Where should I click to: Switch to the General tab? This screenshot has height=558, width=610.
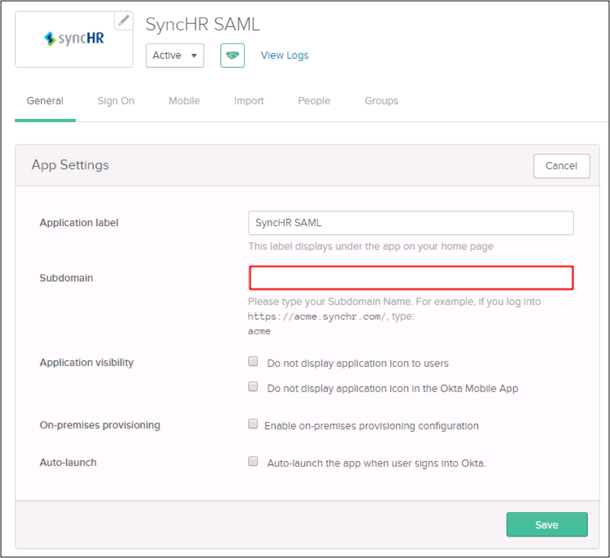pos(45,101)
